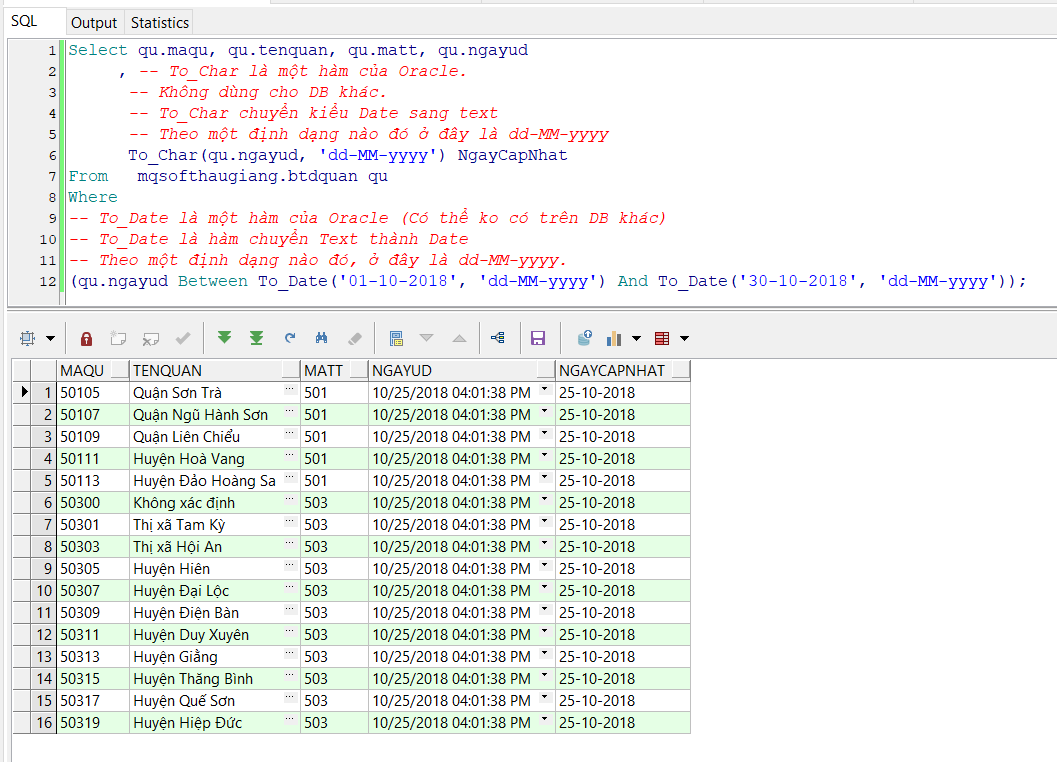Open the Statistics tab

(x=158, y=22)
